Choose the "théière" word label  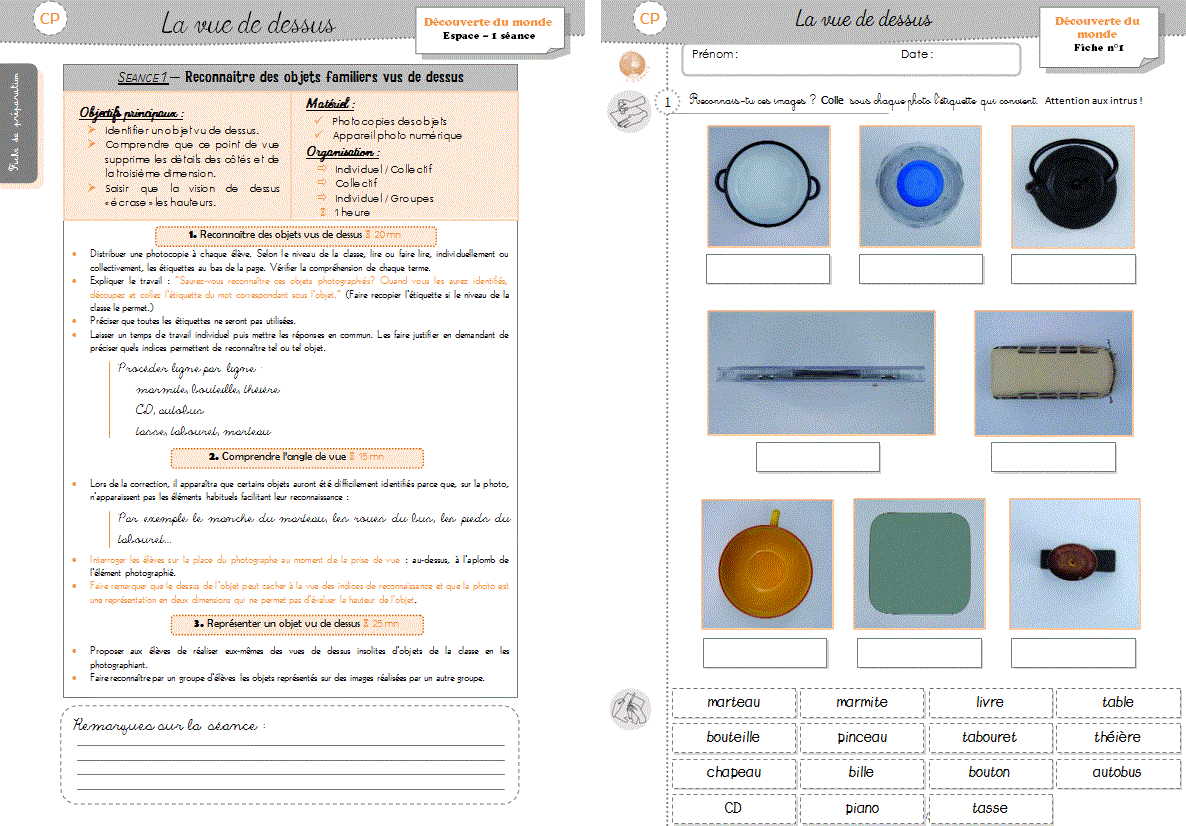[1117, 737]
